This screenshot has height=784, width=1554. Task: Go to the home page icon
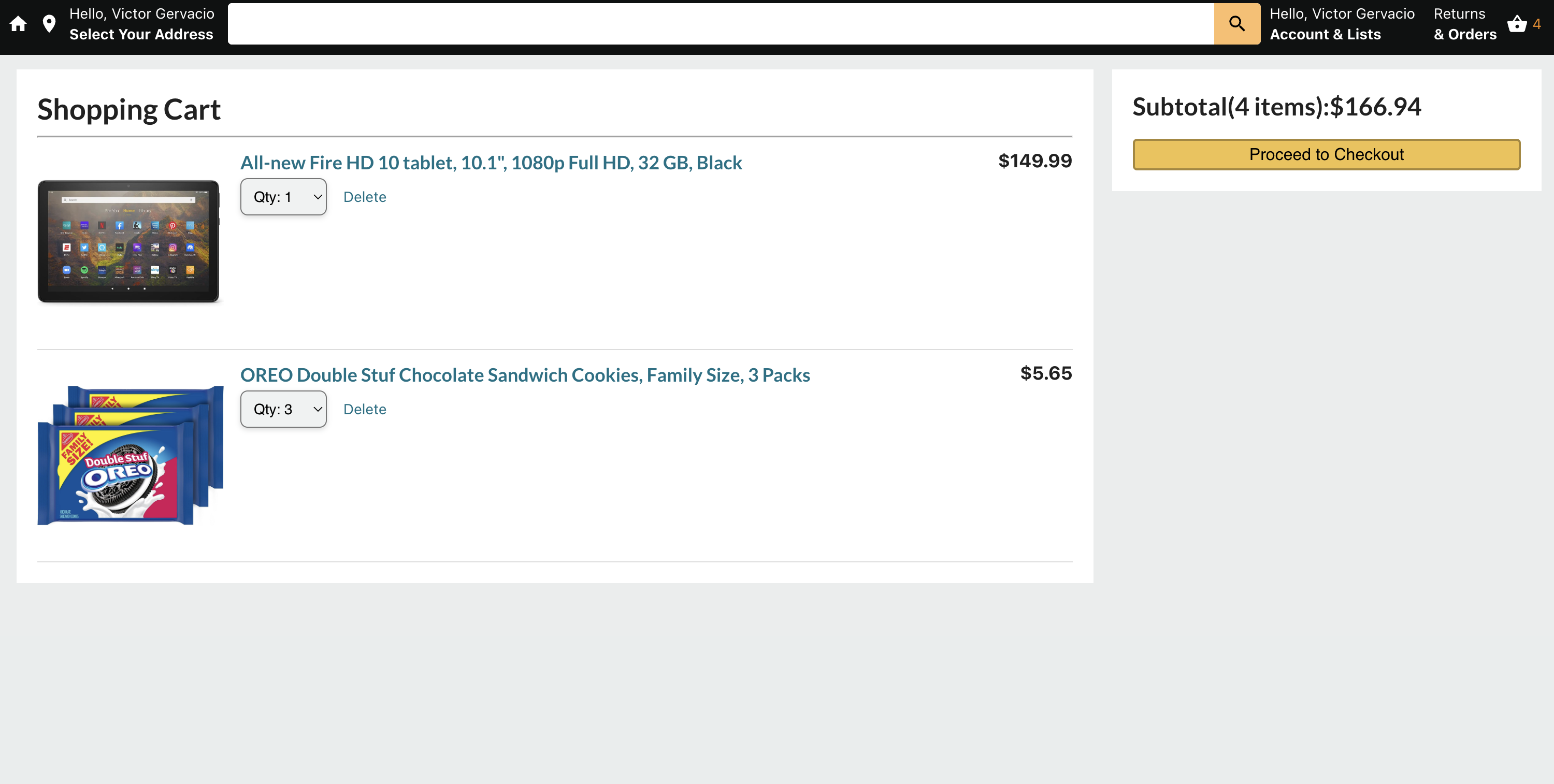tap(18, 23)
